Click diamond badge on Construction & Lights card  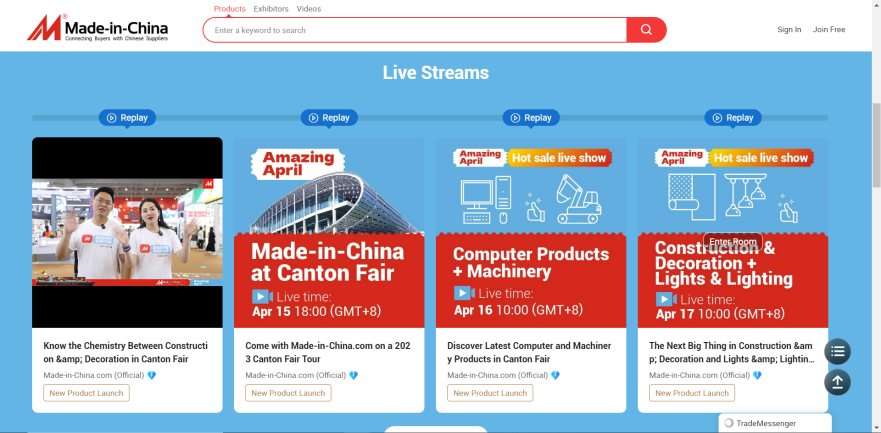point(757,375)
